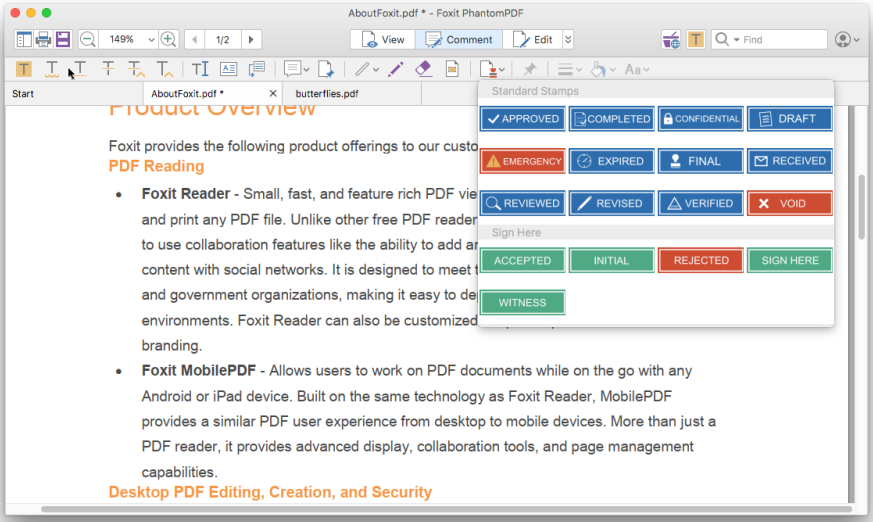Select the Callout tool
873x522 pixels.
pyautogui.click(x=257, y=70)
